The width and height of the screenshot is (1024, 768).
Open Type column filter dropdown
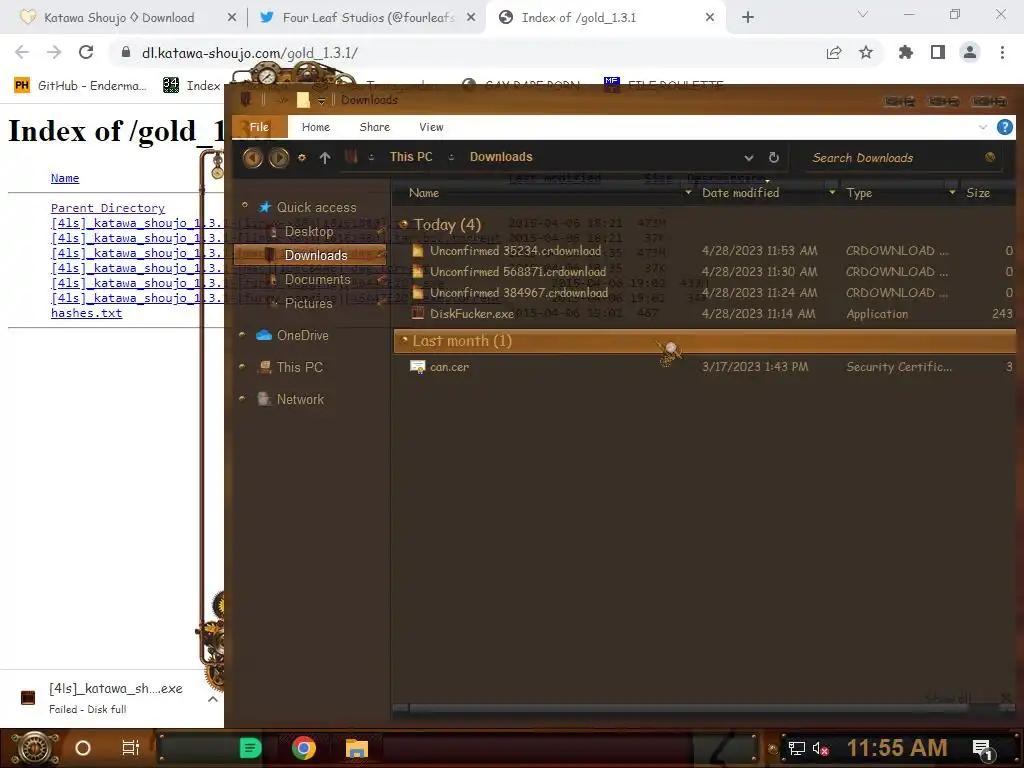coord(952,193)
